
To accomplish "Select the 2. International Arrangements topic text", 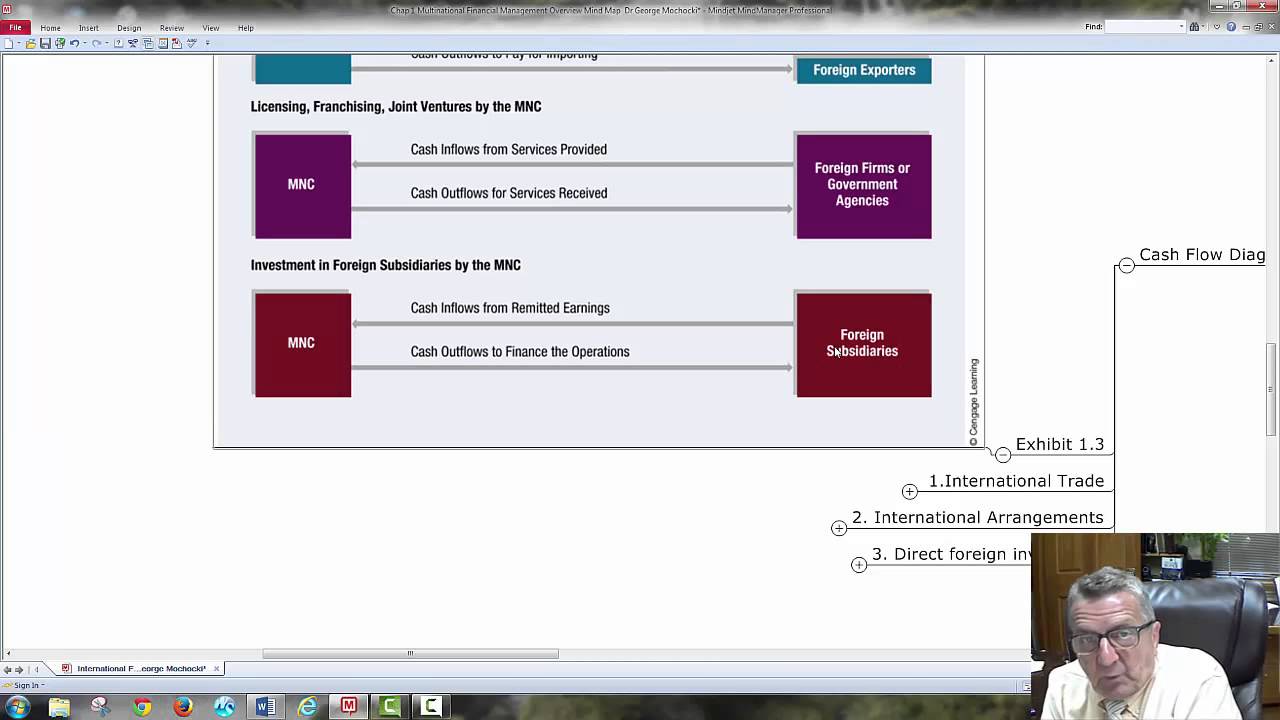I will coord(977,517).
